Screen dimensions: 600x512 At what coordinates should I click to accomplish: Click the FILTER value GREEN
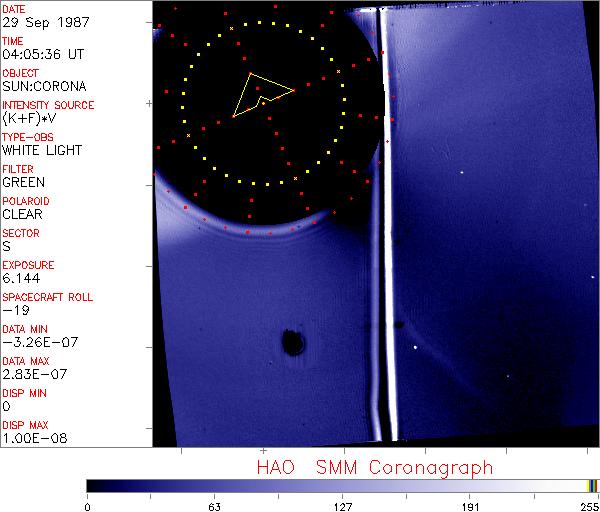tap(23, 182)
